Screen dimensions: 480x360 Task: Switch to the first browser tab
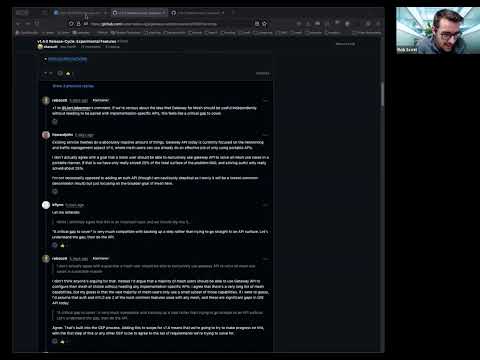[x=80, y=13]
